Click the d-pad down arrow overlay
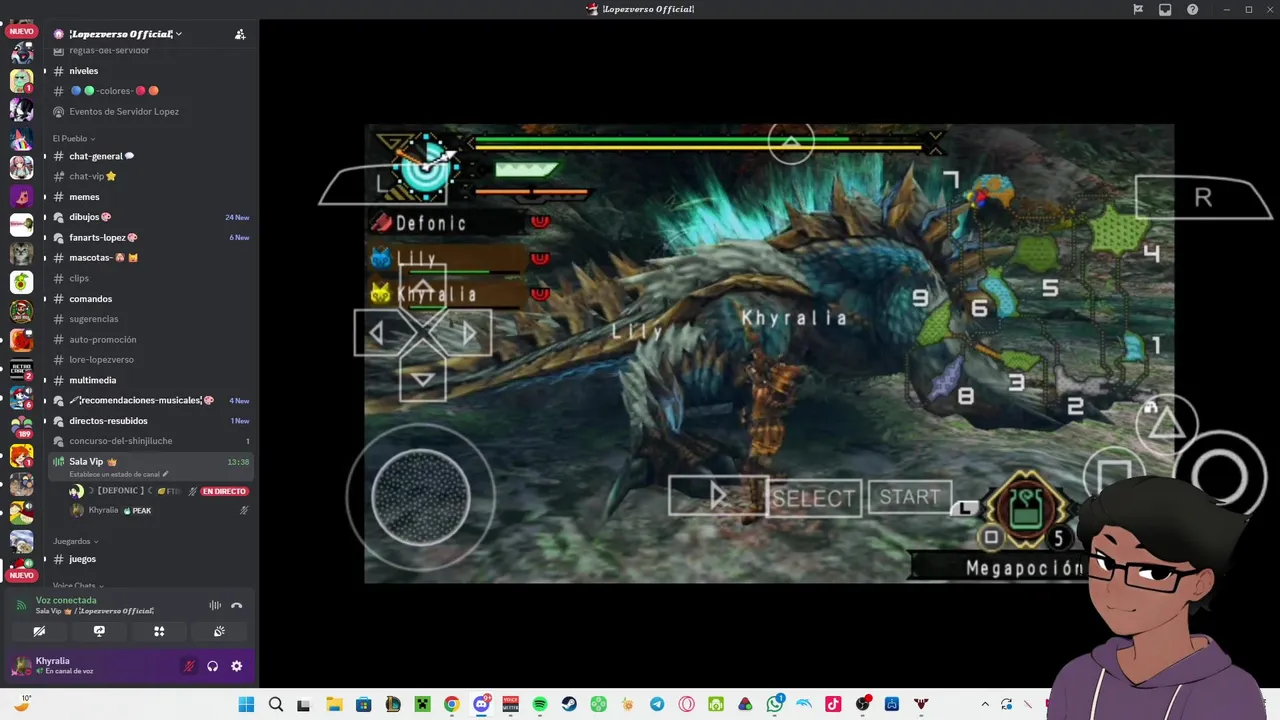The width and height of the screenshot is (1280, 720). 423,379
